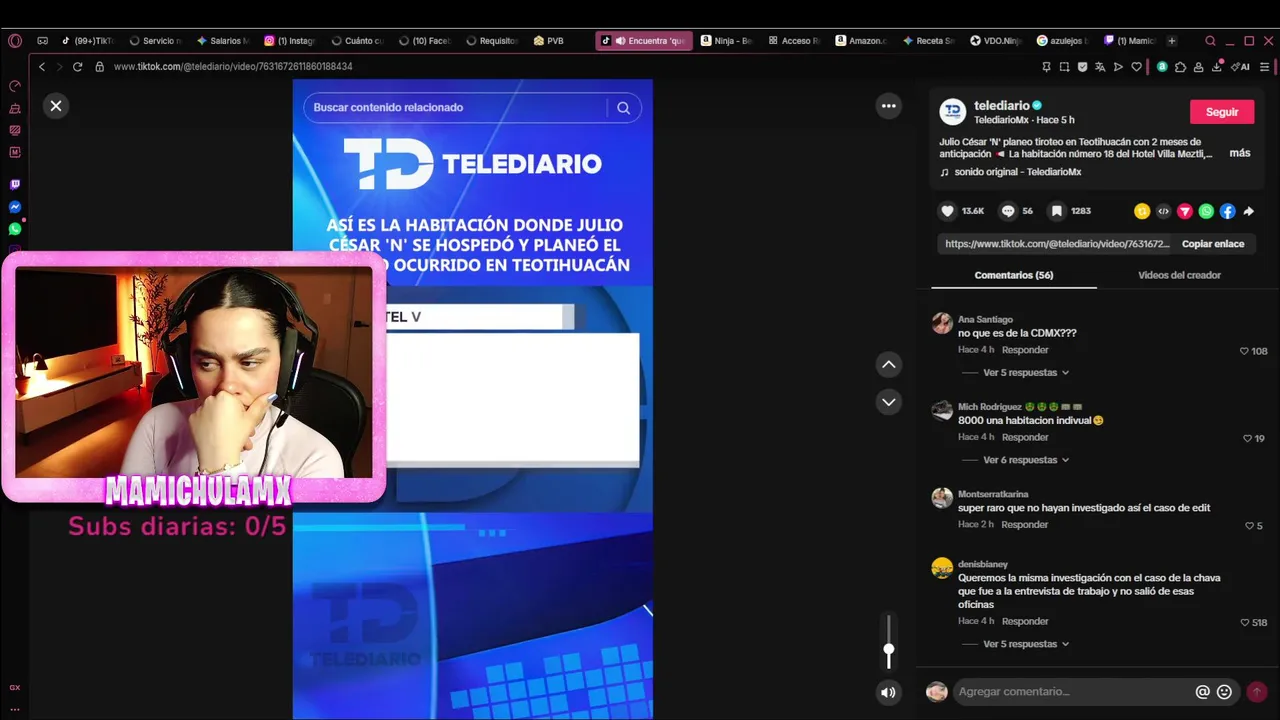This screenshot has height=720, width=1280.
Task: Repost the video with yellow repost icon
Action: pyautogui.click(x=1142, y=211)
